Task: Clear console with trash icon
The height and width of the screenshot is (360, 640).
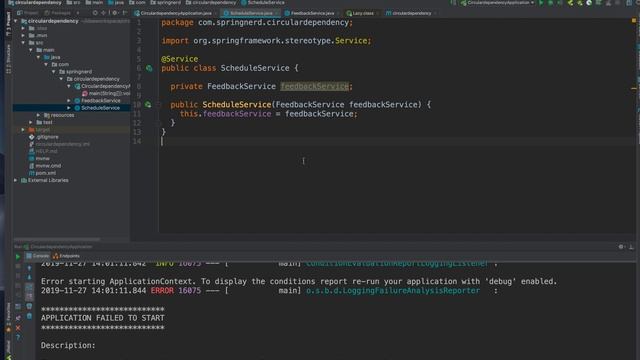Action: [x=29, y=316]
